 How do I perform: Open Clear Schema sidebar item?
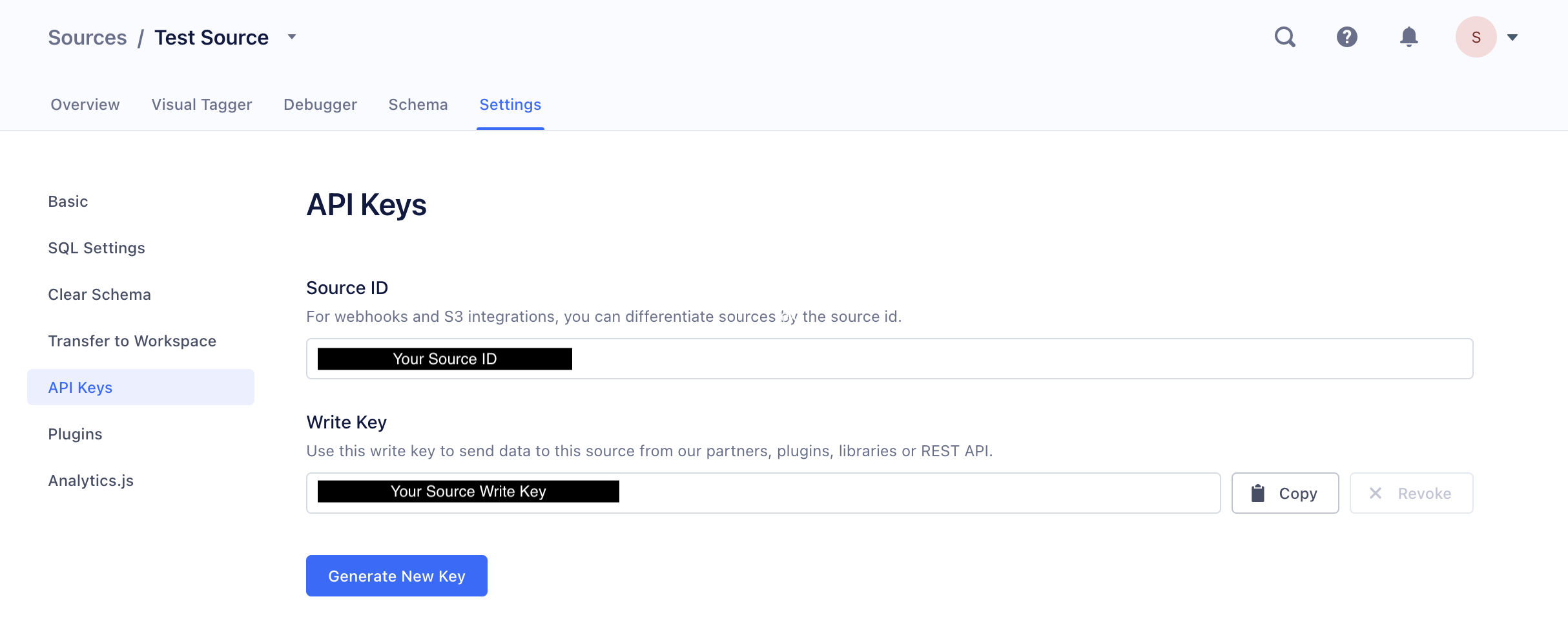(x=99, y=295)
